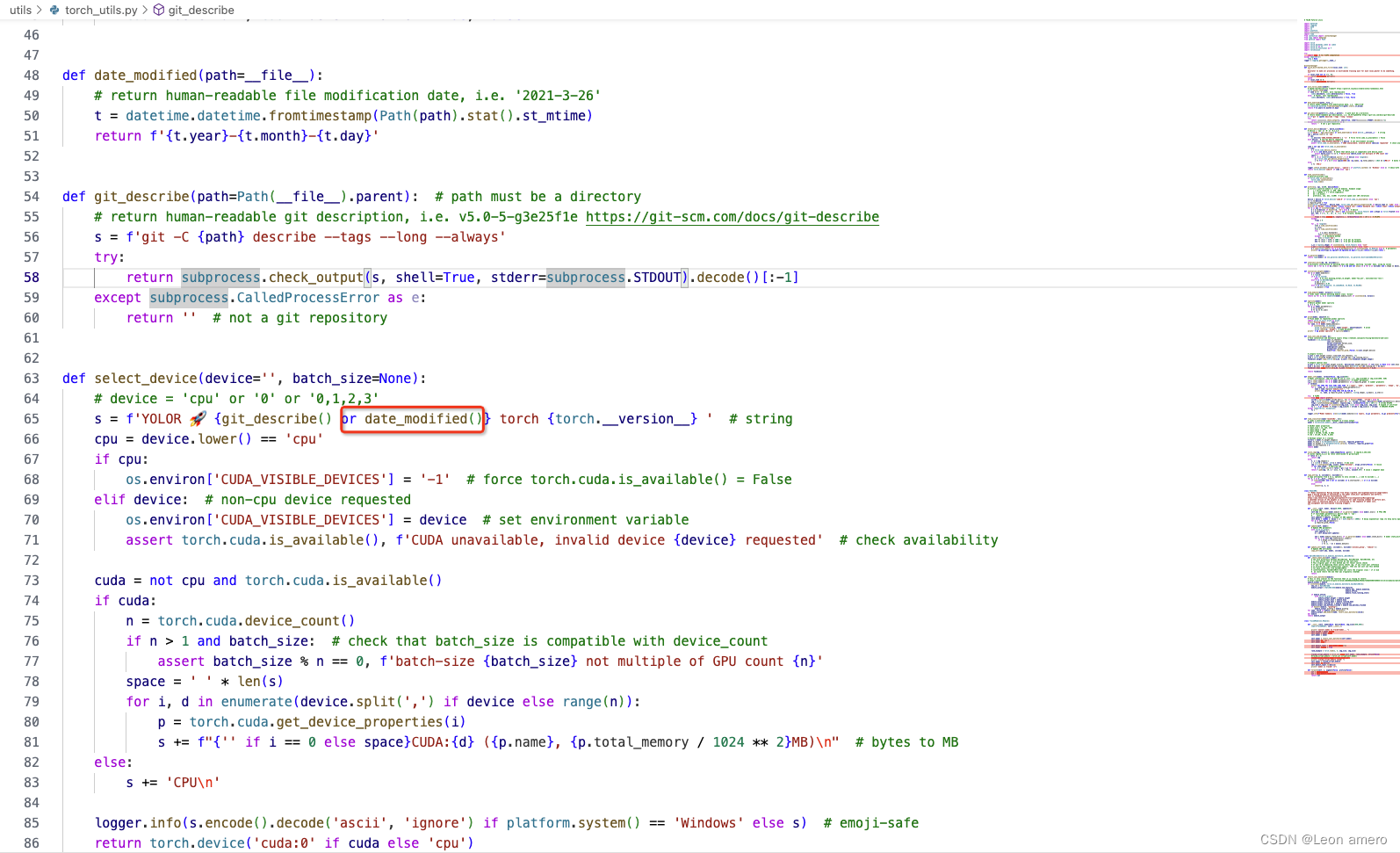Click line number 54 in the gutter
The image size is (1400, 853).
click(x=32, y=197)
